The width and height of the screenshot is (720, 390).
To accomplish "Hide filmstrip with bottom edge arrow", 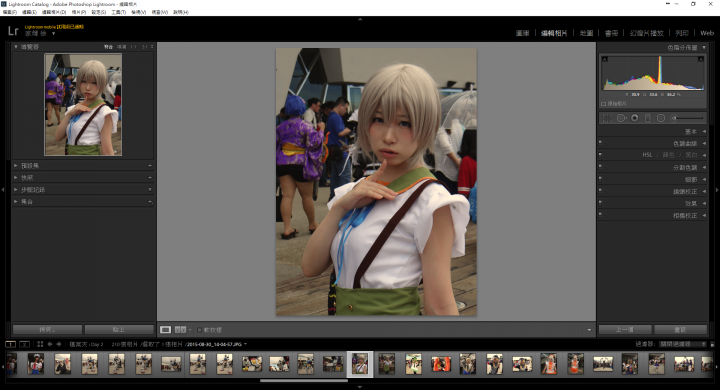I will [360, 387].
